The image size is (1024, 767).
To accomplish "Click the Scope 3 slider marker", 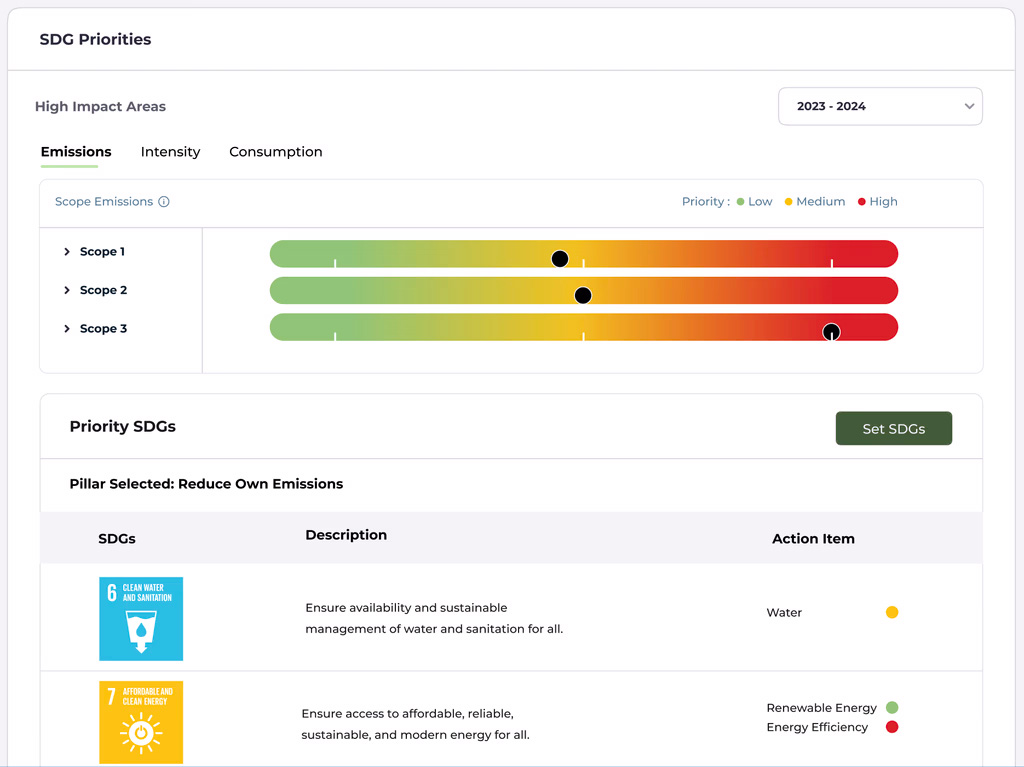I will tap(831, 332).
